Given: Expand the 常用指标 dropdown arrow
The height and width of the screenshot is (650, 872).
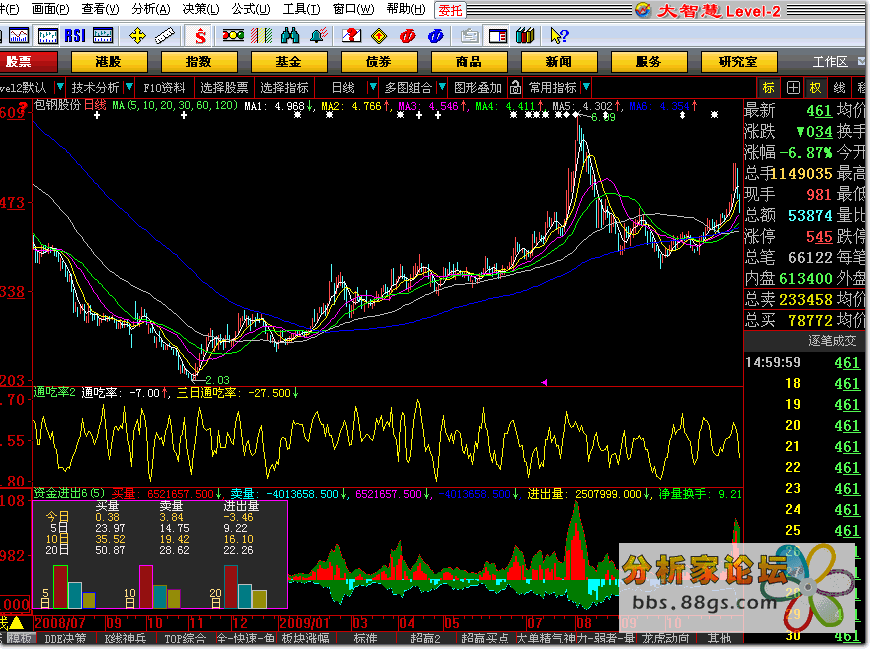Looking at the screenshot, I should tap(586, 87).
